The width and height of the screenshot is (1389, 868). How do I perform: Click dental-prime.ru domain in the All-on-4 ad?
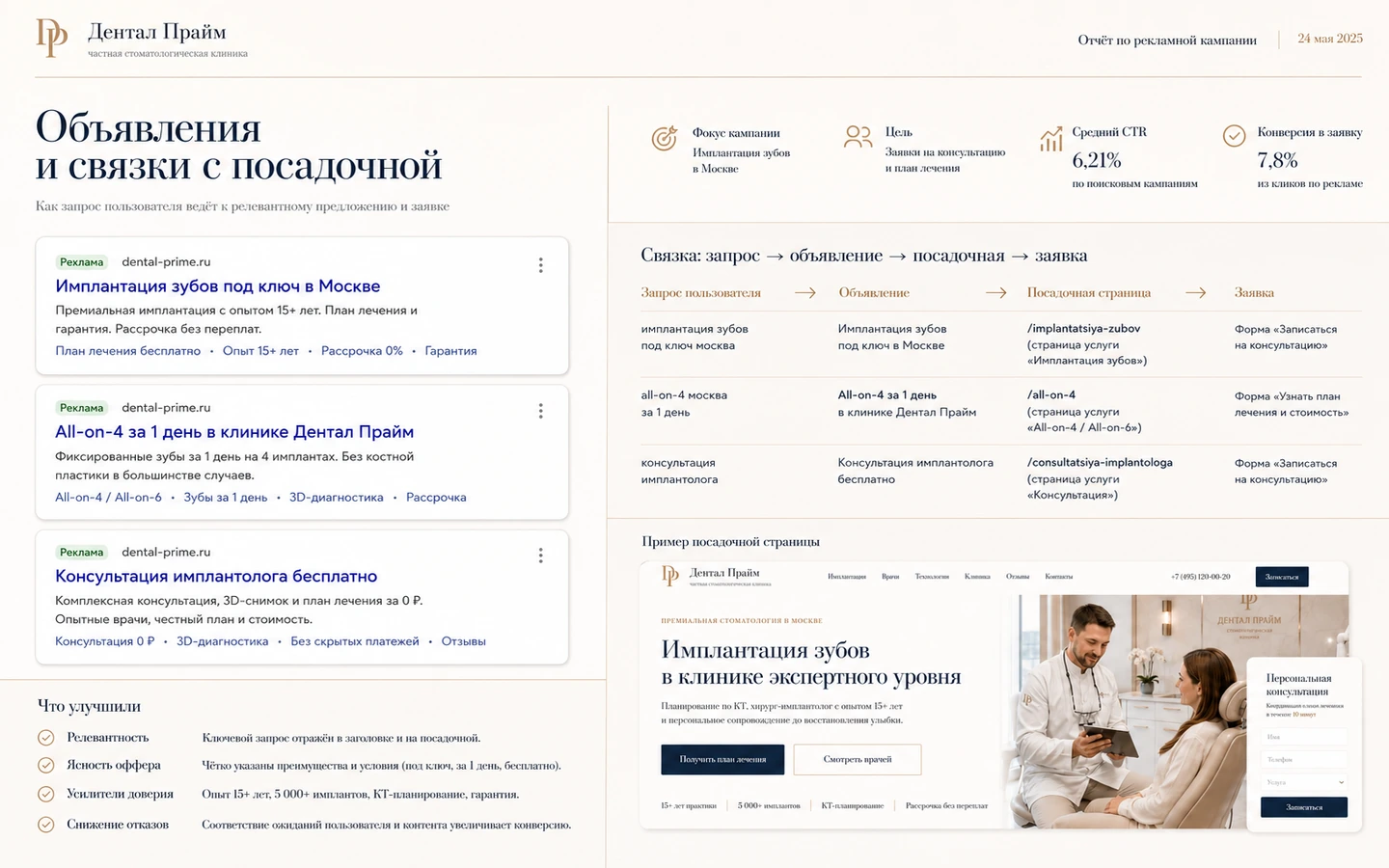(166, 408)
